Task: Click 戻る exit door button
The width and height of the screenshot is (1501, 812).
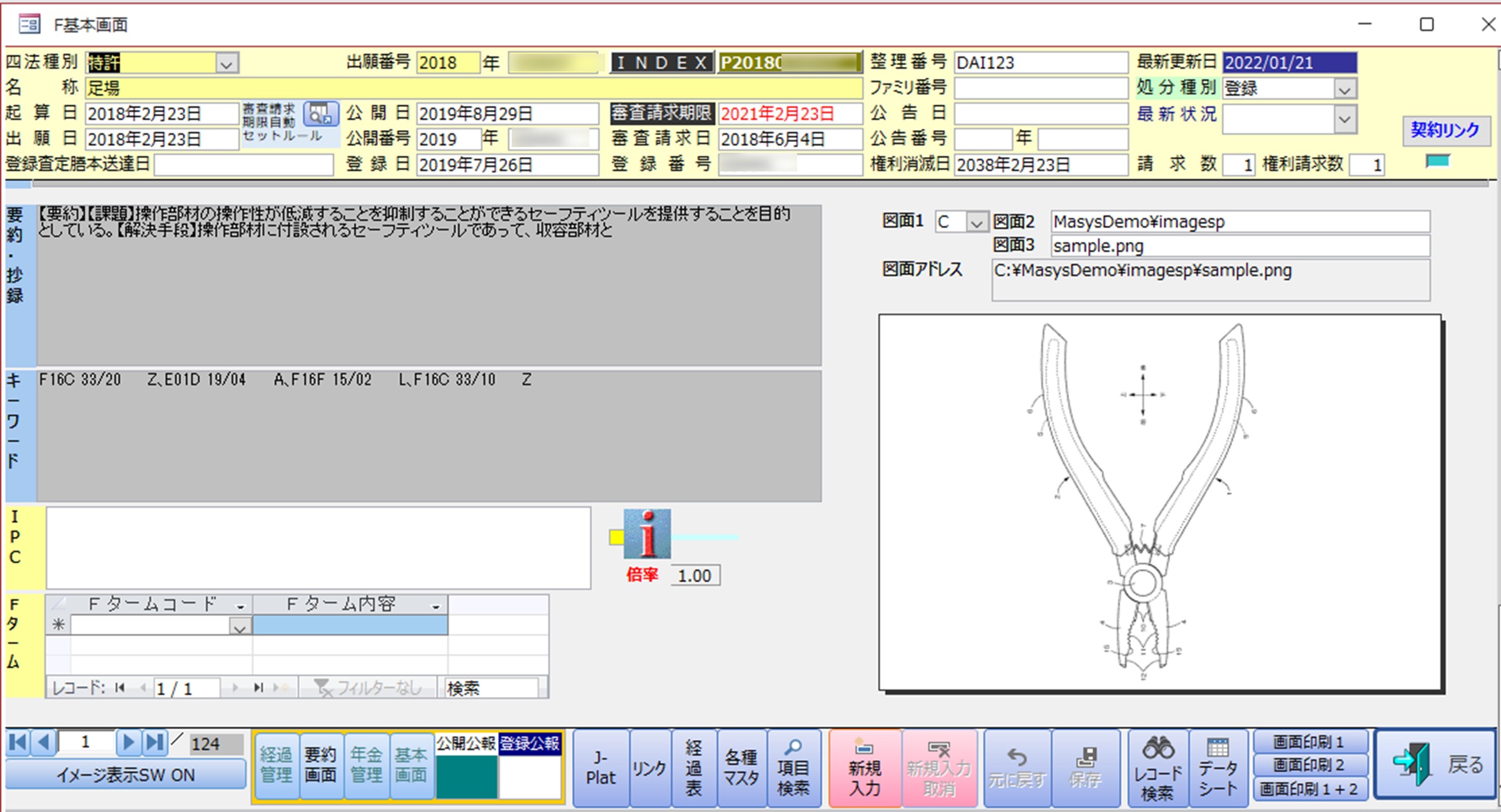Action: point(1435,764)
